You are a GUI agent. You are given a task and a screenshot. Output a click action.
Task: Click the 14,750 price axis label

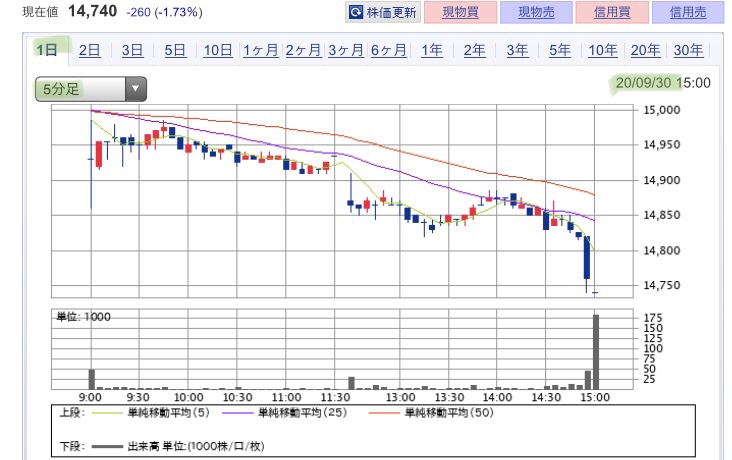pyautogui.click(x=662, y=285)
